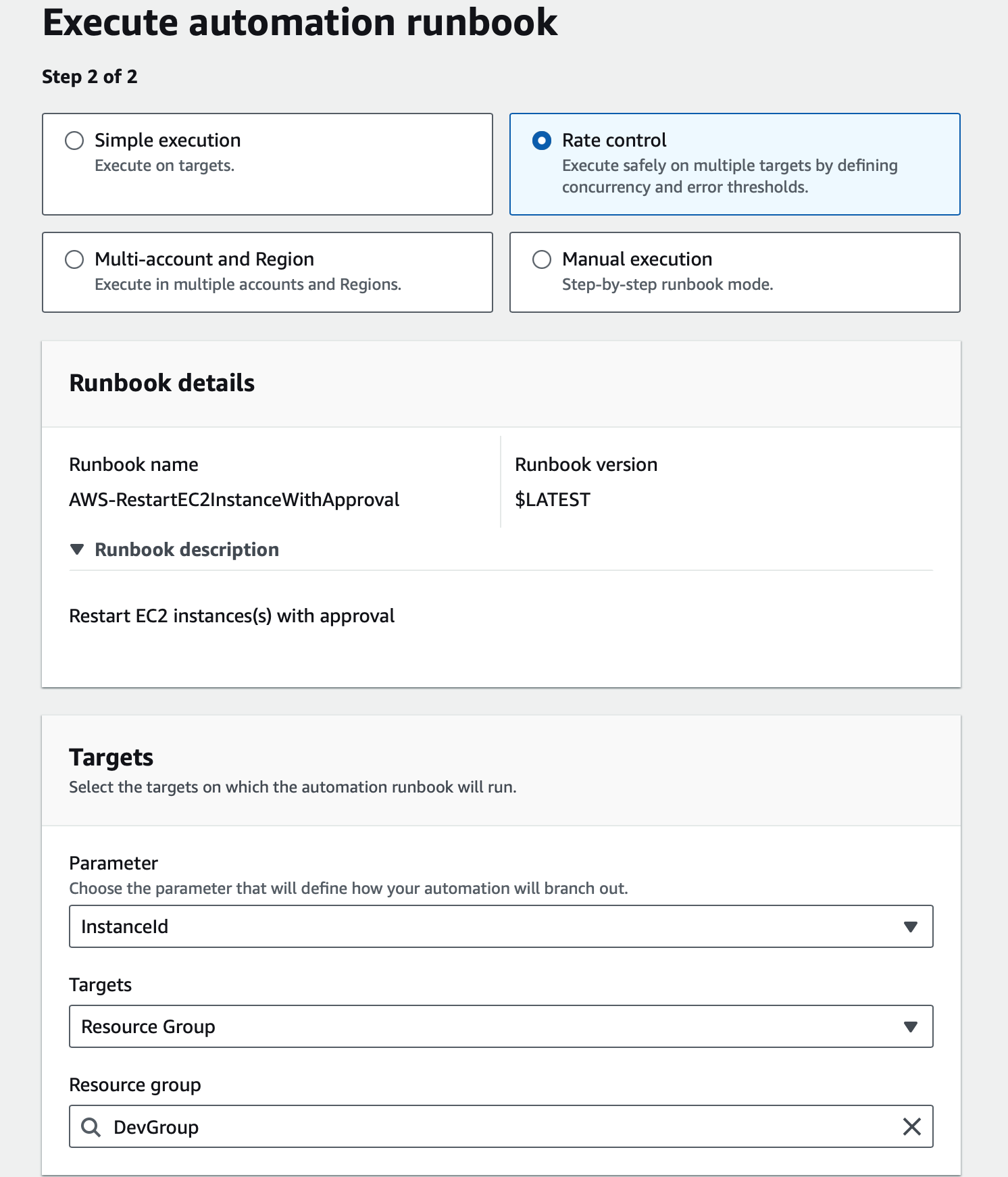The height and width of the screenshot is (1177, 1008).
Task: Click the Runbook details section header
Action: (x=162, y=383)
